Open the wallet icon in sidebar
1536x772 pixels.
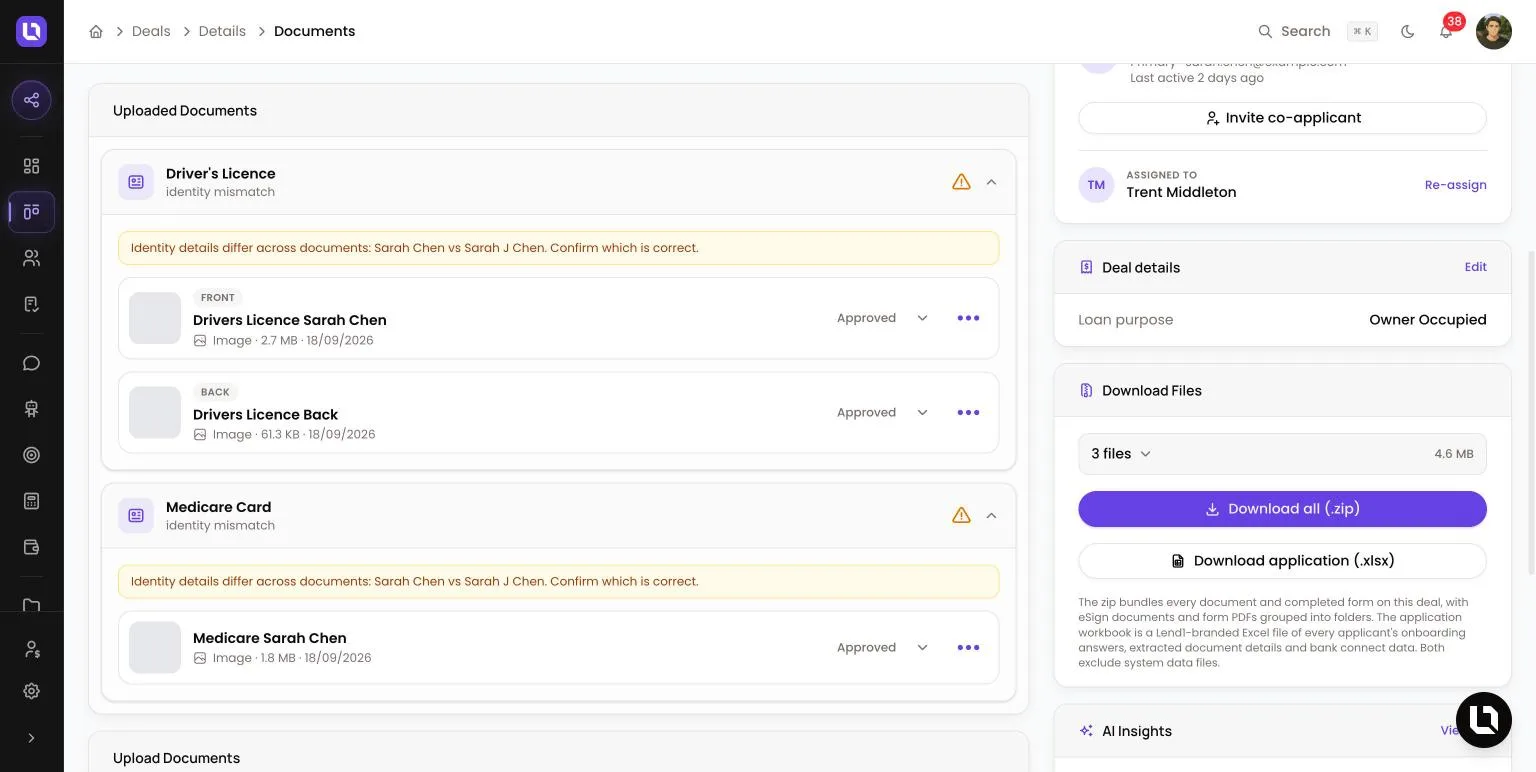[x=31, y=547]
